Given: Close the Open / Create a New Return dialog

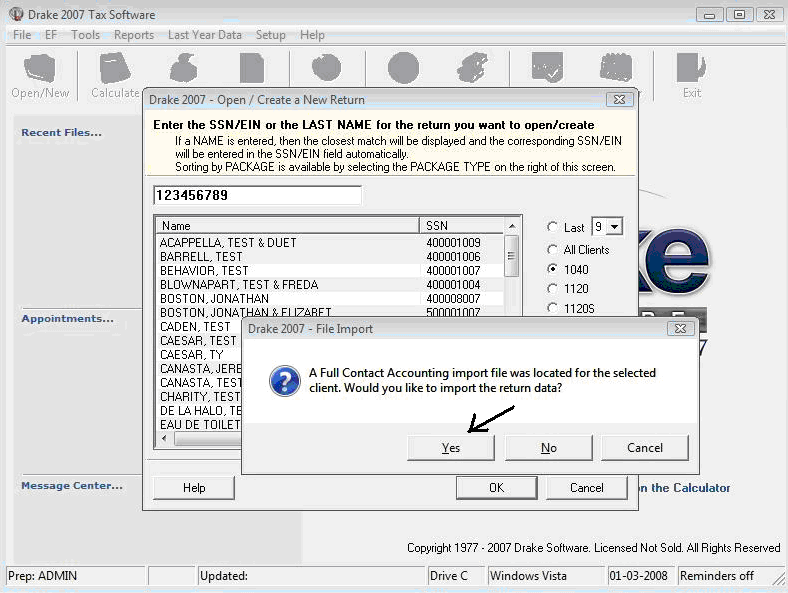Looking at the screenshot, I should 619,100.
